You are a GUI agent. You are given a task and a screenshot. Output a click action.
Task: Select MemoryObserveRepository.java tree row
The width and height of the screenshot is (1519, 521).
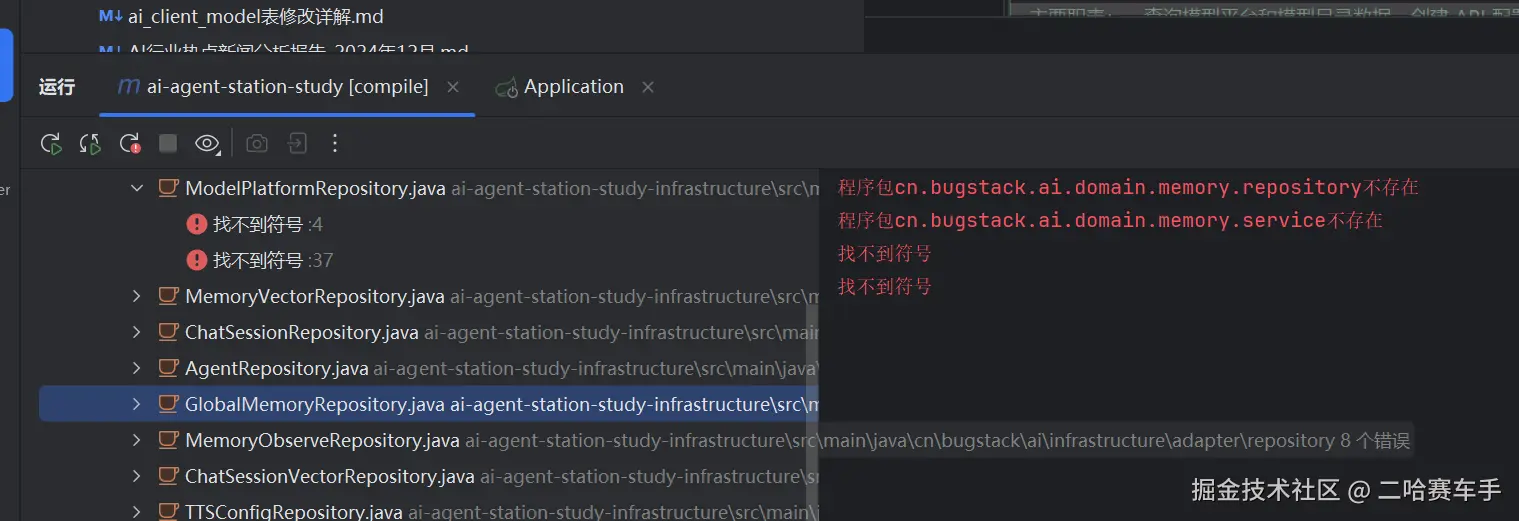pyautogui.click(x=428, y=440)
